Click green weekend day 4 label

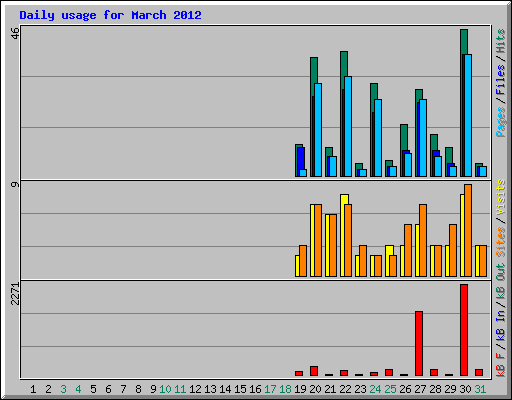(78, 389)
